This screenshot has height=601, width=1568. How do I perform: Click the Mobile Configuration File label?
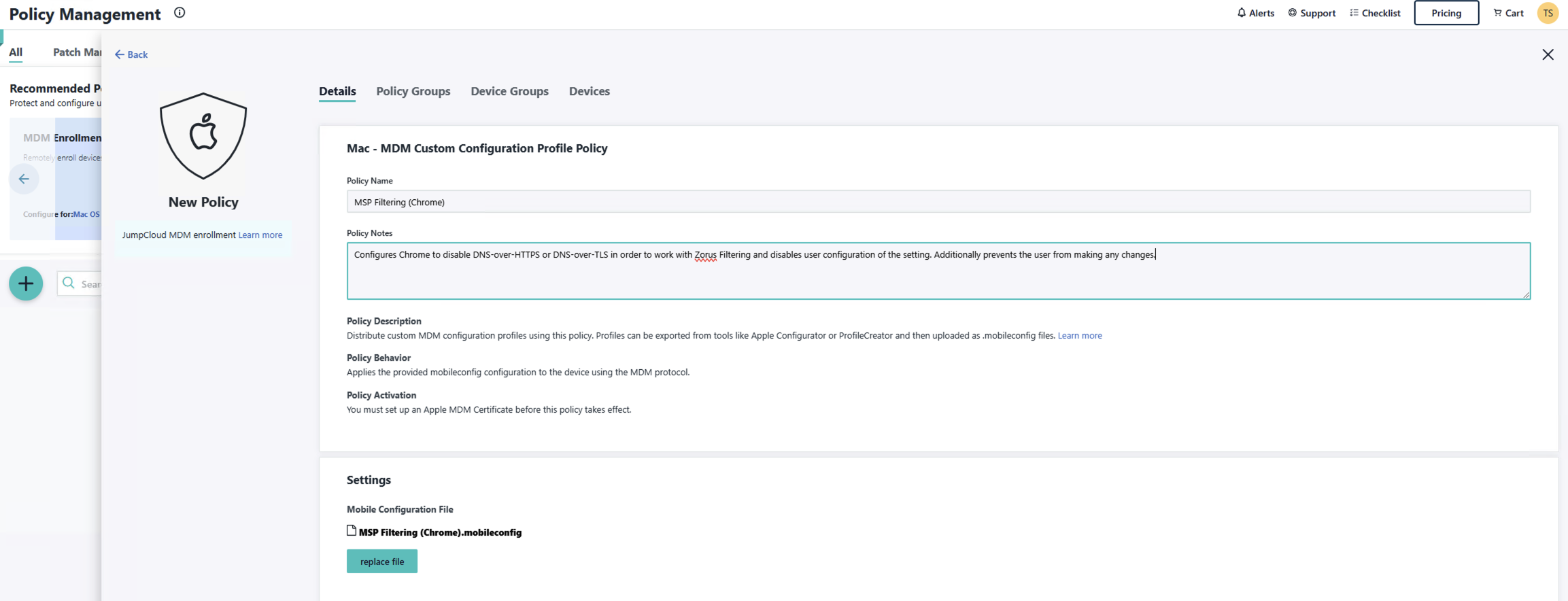click(x=400, y=509)
